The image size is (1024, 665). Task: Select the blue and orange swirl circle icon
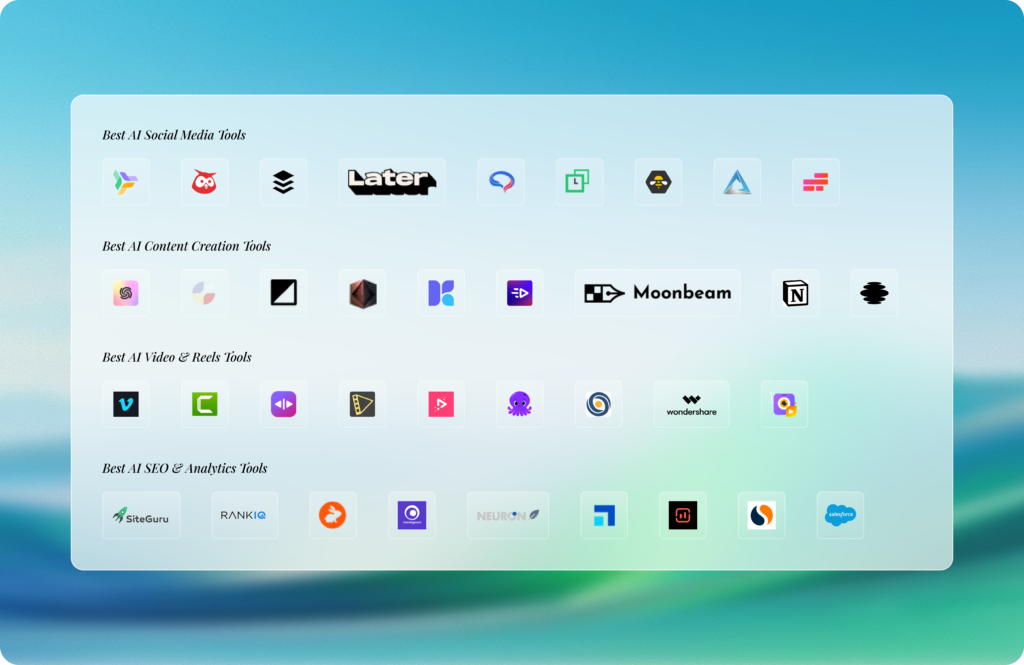[598, 404]
